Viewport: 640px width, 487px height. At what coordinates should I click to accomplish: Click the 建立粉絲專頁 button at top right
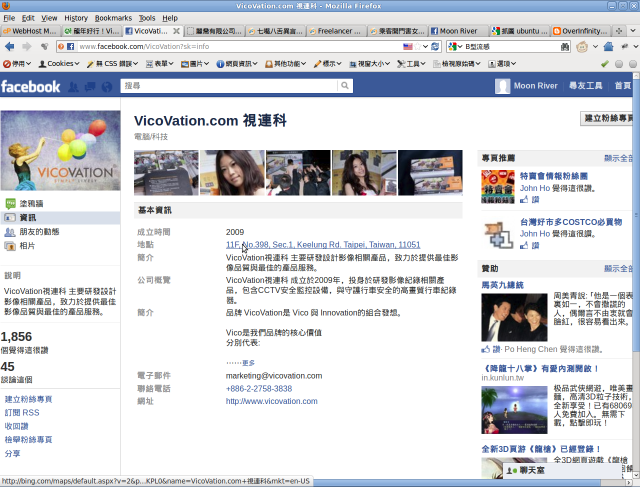[x=607, y=118]
